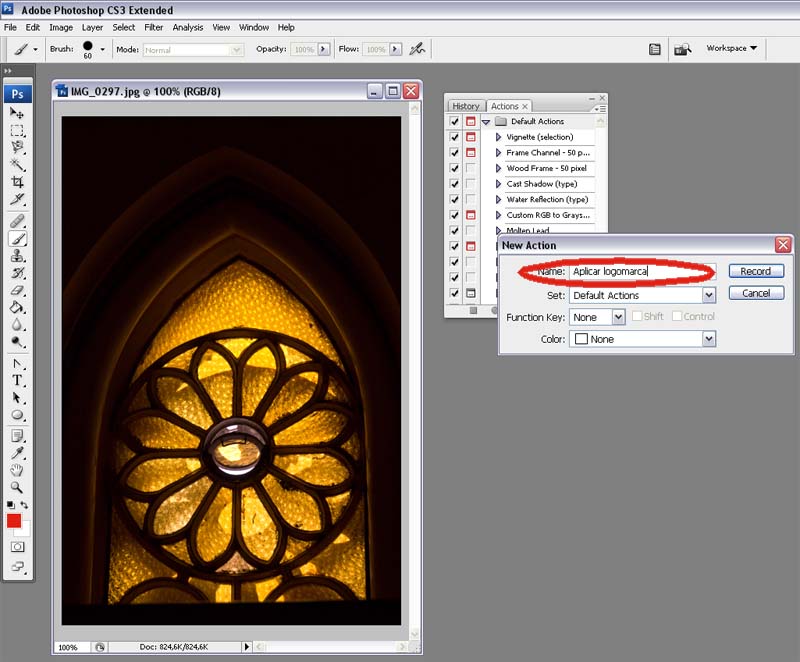Click the red foreground color swatch
This screenshot has height=662, width=800.
click(x=14, y=521)
